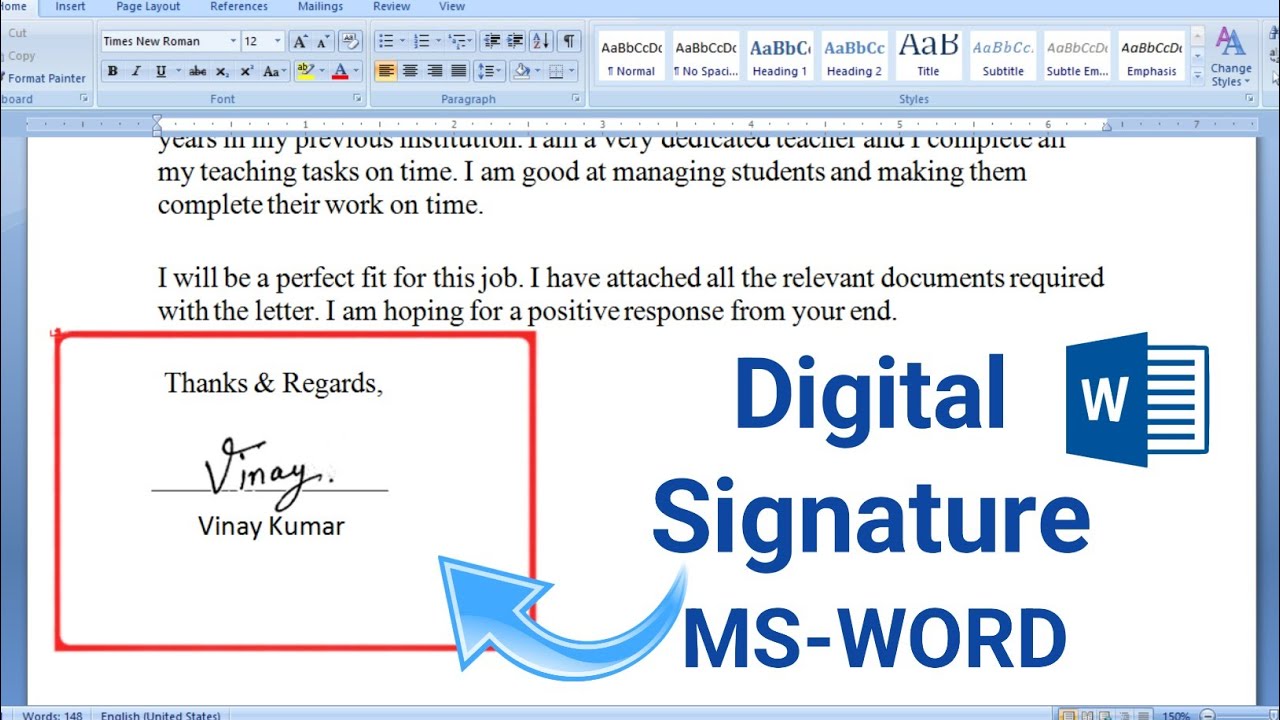Image resolution: width=1280 pixels, height=720 pixels.
Task: Toggle Bold formatting
Action: [x=112, y=71]
